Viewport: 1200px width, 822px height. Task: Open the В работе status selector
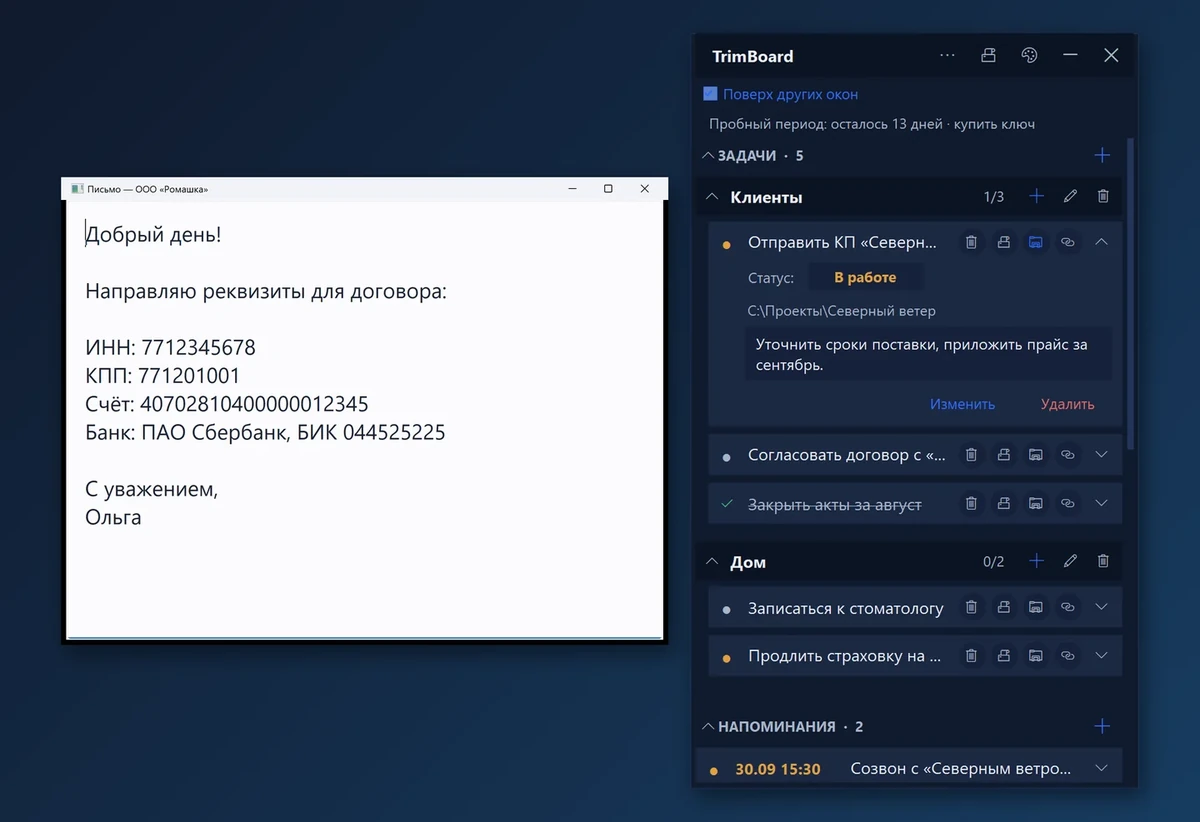click(x=865, y=277)
